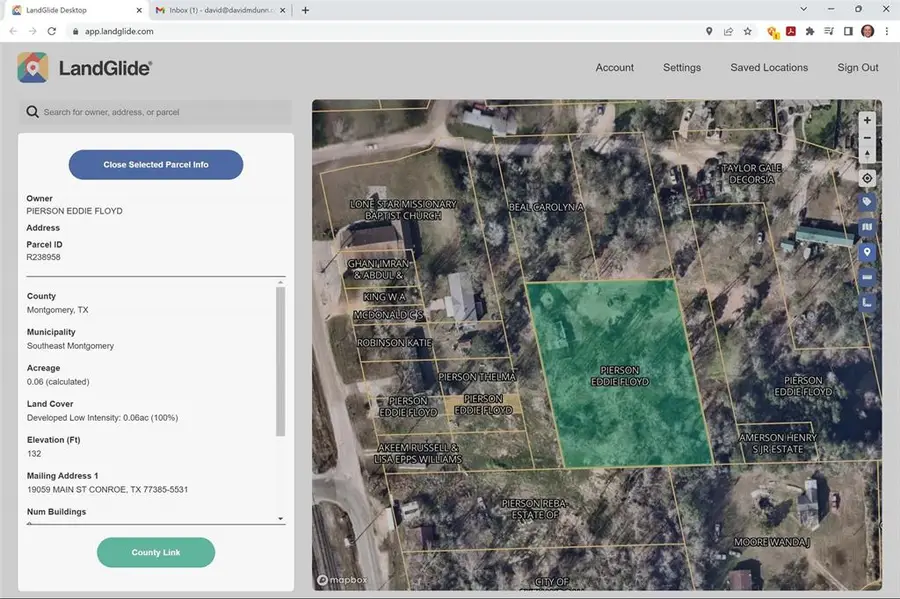Reset map bearing with compass arrow
The image size is (900, 599).
(x=867, y=155)
